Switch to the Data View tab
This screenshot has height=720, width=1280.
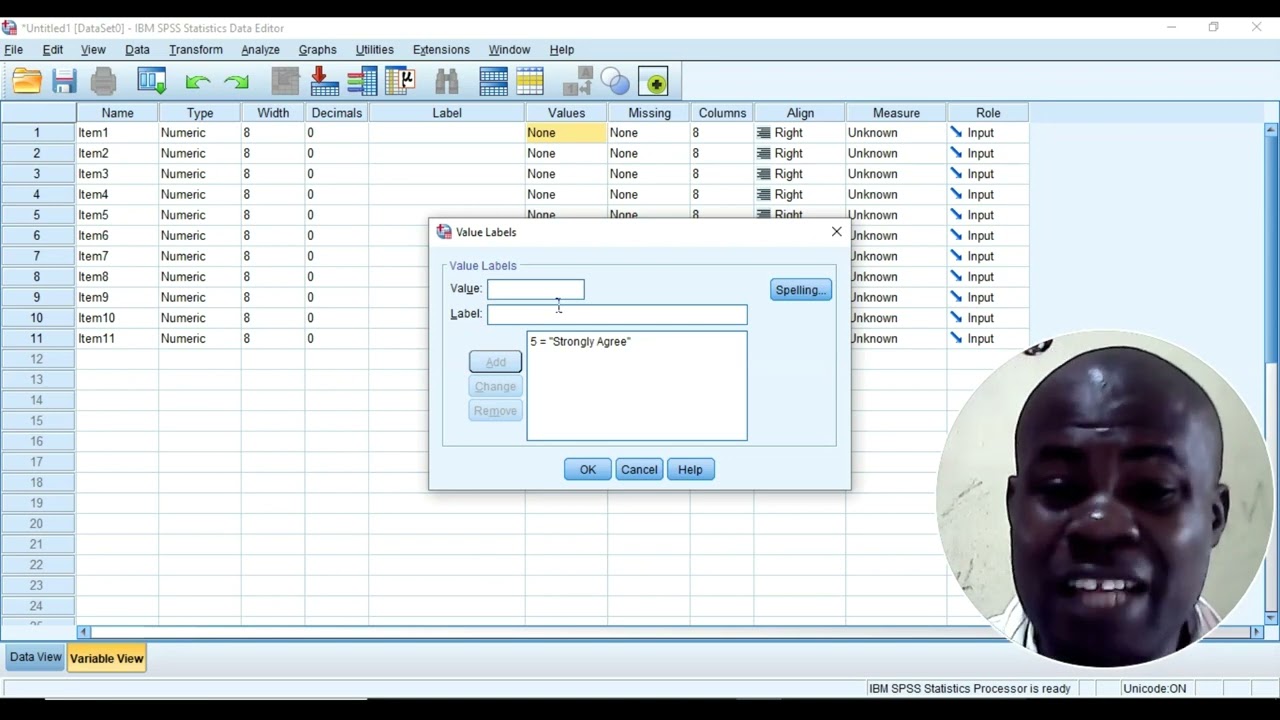pos(36,657)
